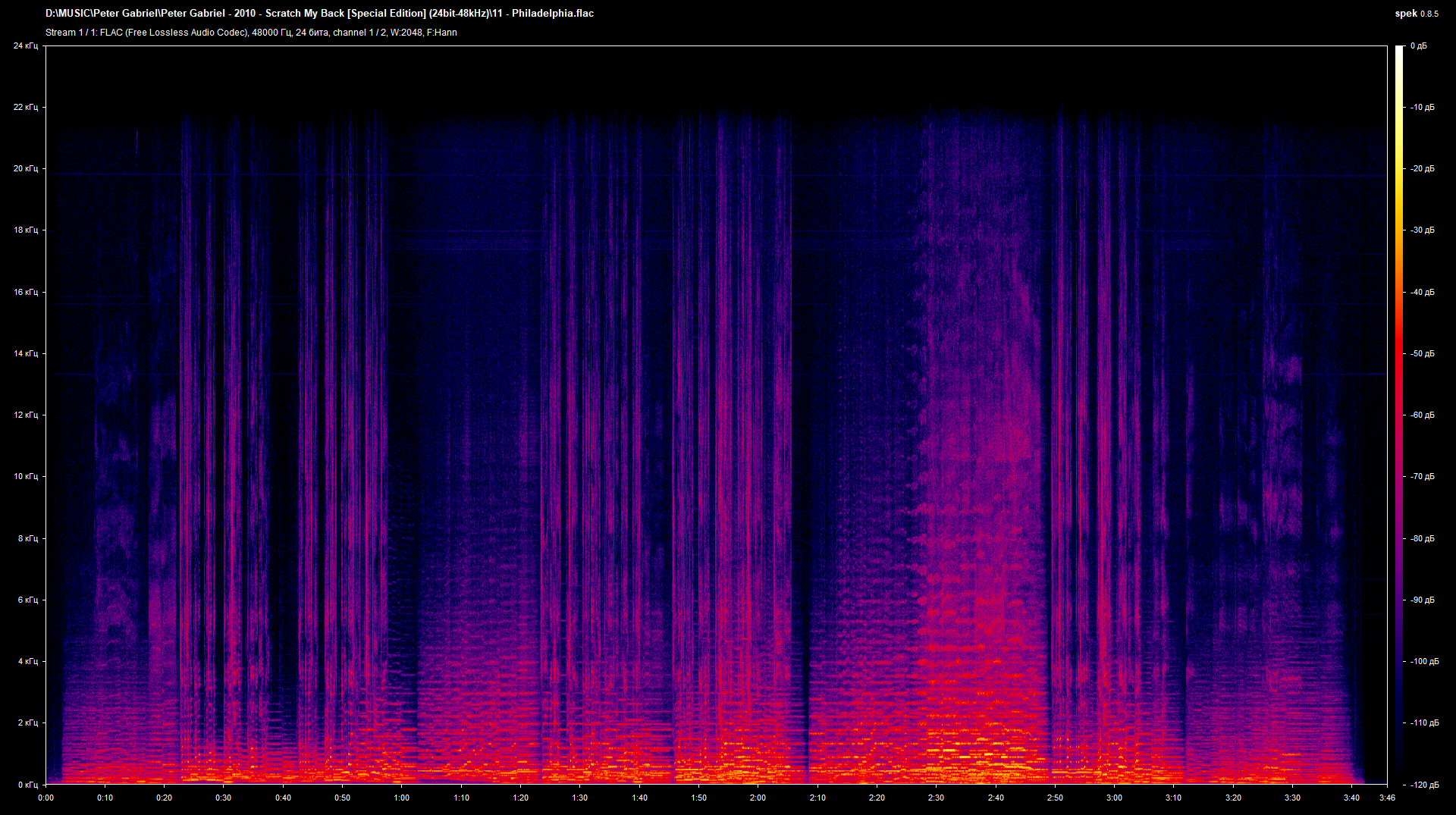This screenshot has width=1456, height=815.
Task: Click the 6 кГц frequency axis label
Action: (x=27, y=600)
